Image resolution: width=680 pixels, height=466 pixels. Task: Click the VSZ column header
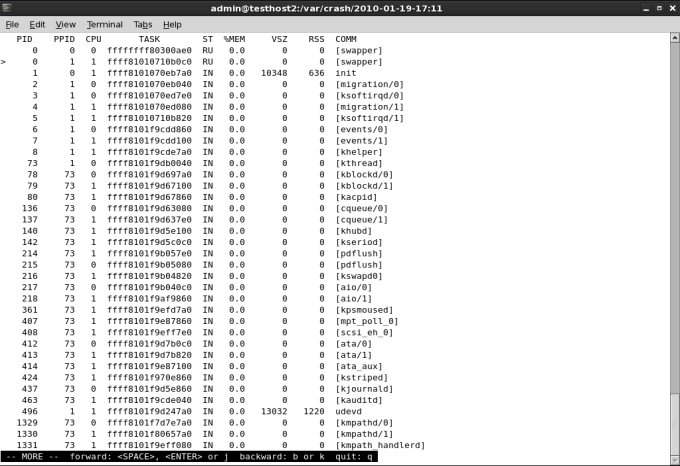(x=279, y=39)
